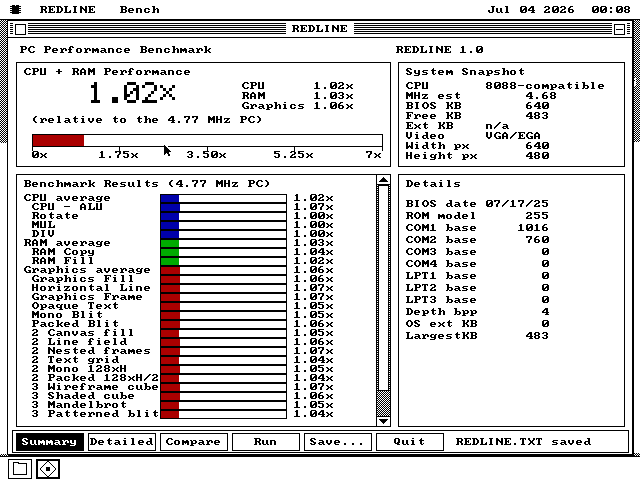Image resolution: width=640 pixels, height=480 pixels.
Task: Click the large 1.02x score
Action: click(x=132, y=93)
